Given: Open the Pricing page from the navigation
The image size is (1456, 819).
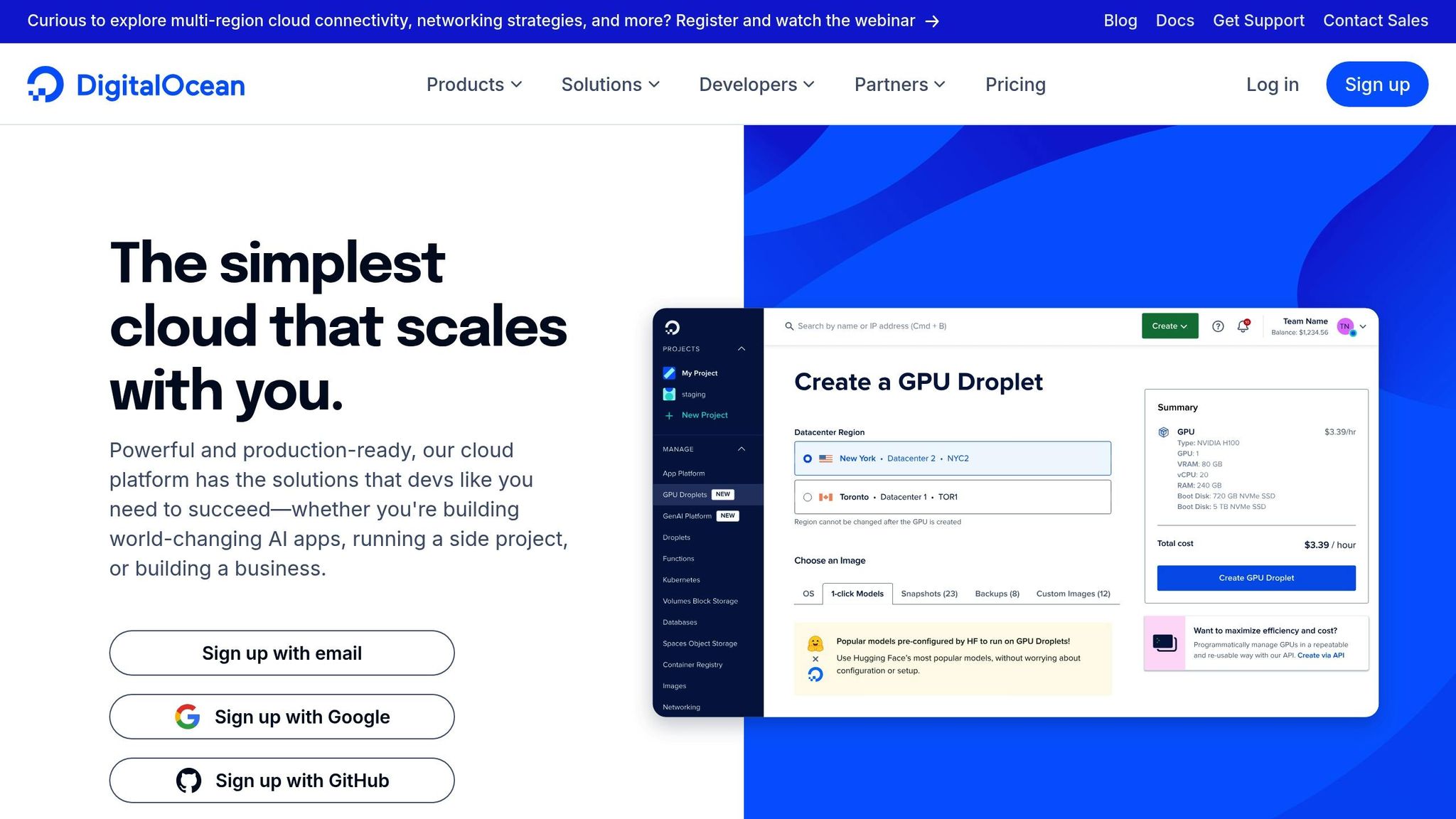Looking at the screenshot, I should coord(1015,84).
